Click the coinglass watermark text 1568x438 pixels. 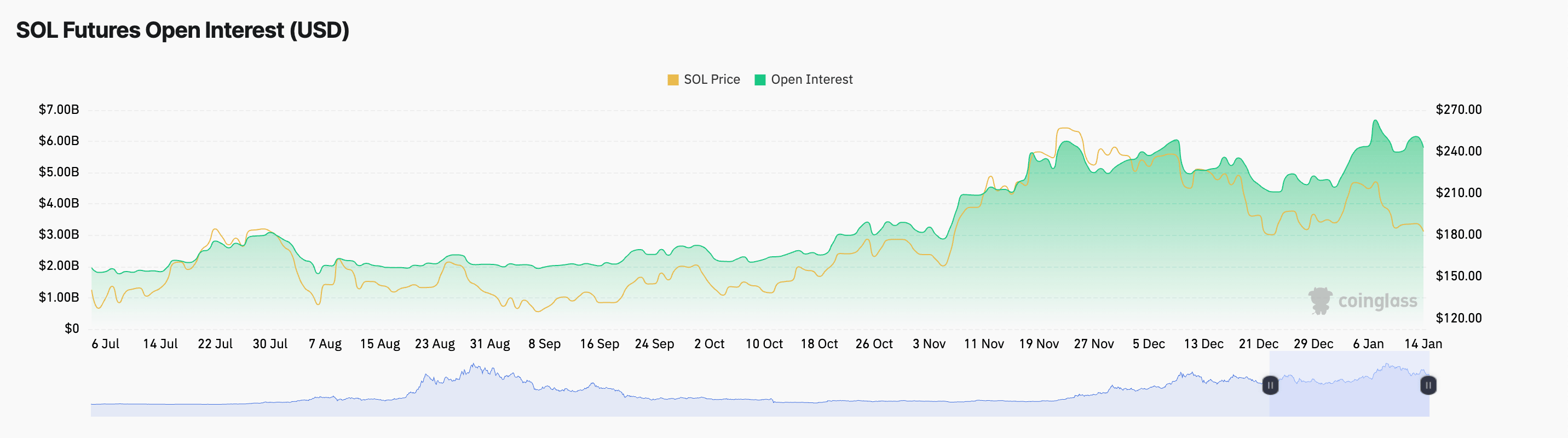(1377, 301)
